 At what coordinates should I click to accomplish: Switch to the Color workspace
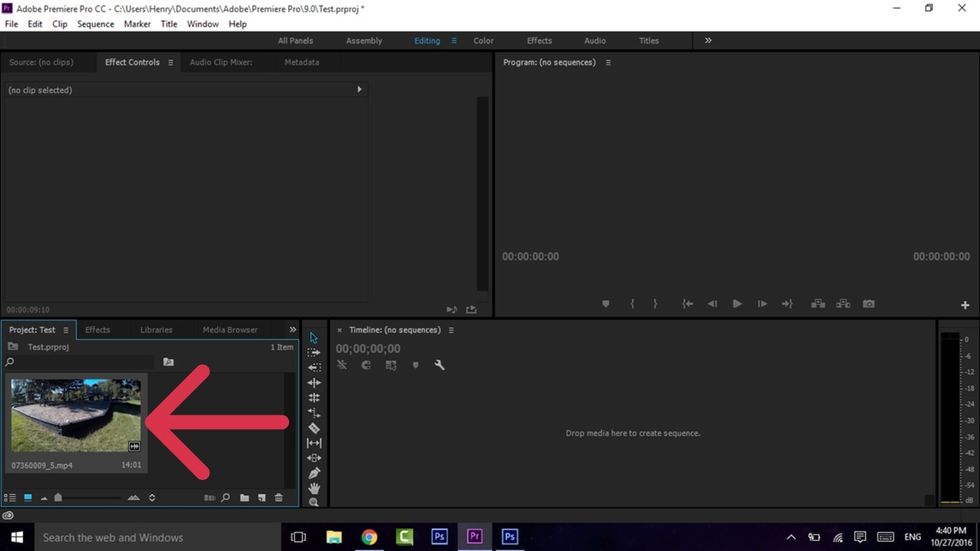[x=483, y=41]
